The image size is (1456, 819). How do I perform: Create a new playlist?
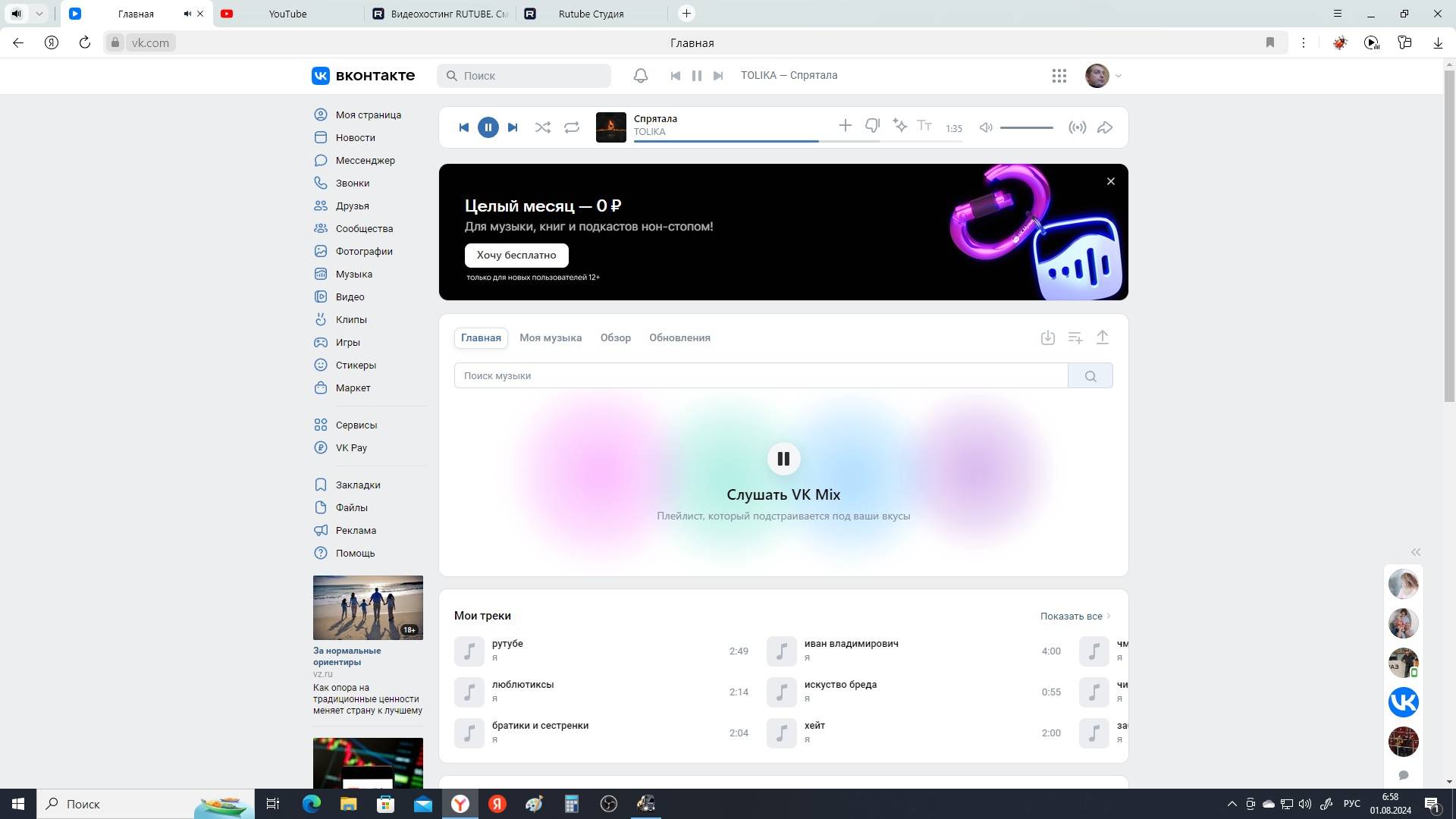click(x=1075, y=337)
